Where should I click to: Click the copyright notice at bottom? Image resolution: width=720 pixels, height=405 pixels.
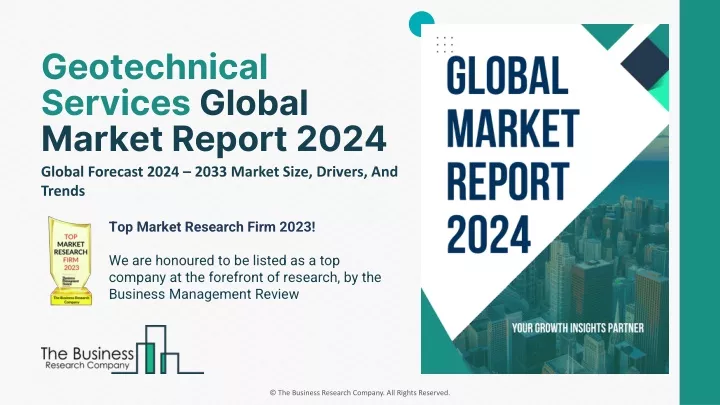click(x=360, y=393)
